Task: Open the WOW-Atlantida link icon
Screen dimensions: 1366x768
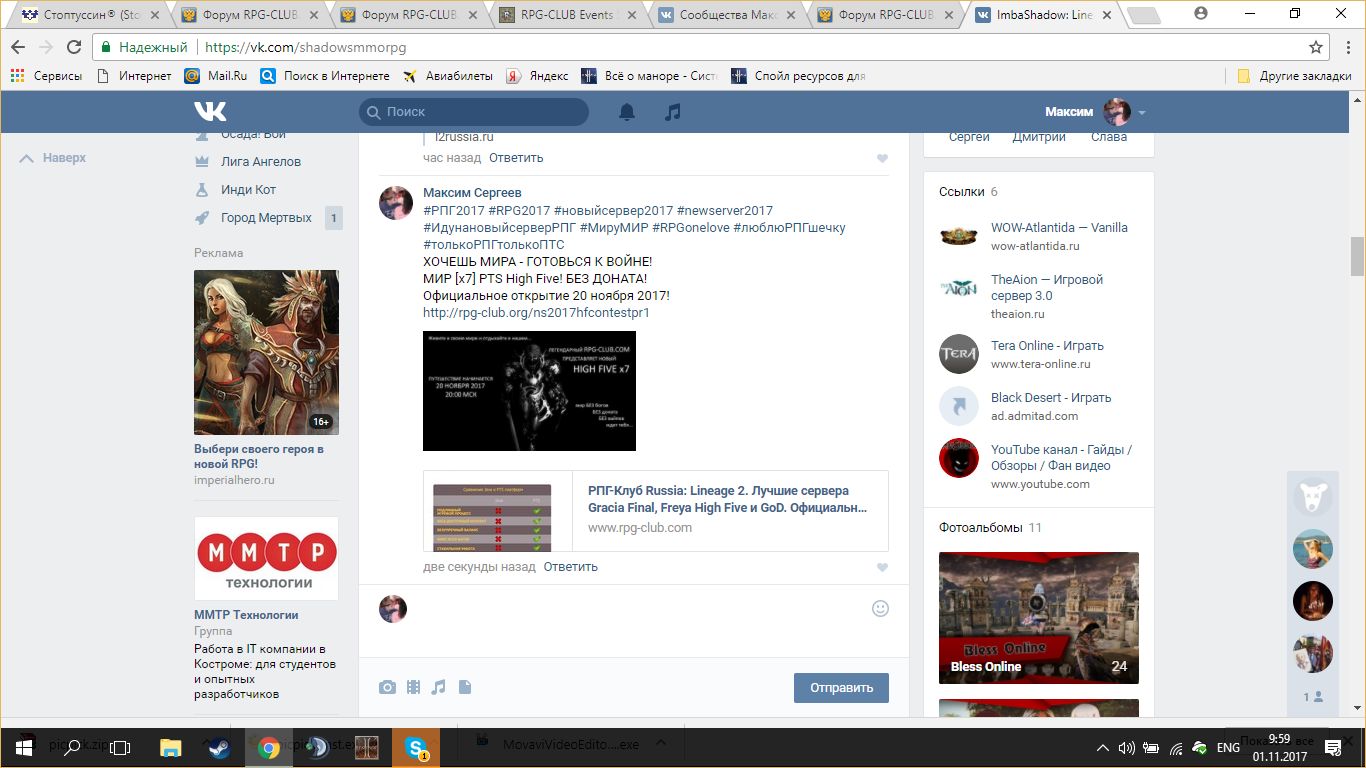Action: point(958,236)
